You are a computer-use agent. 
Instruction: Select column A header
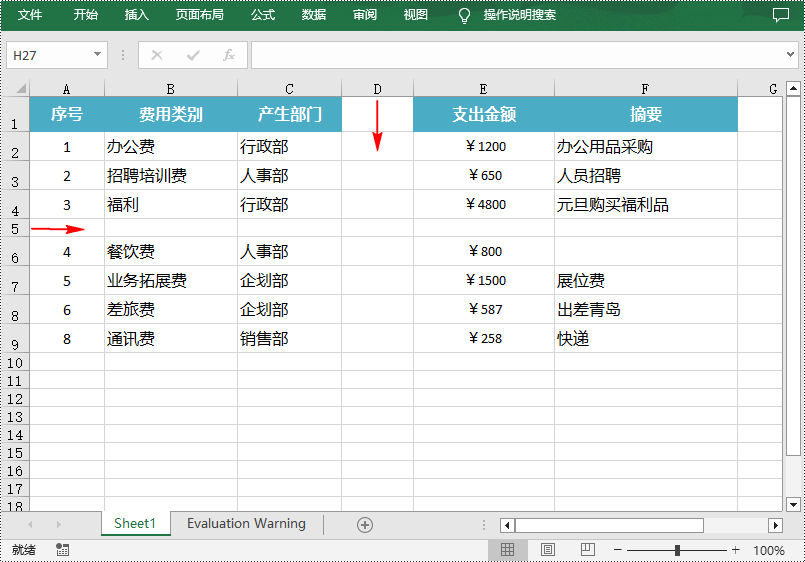pyautogui.click(x=67, y=89)
